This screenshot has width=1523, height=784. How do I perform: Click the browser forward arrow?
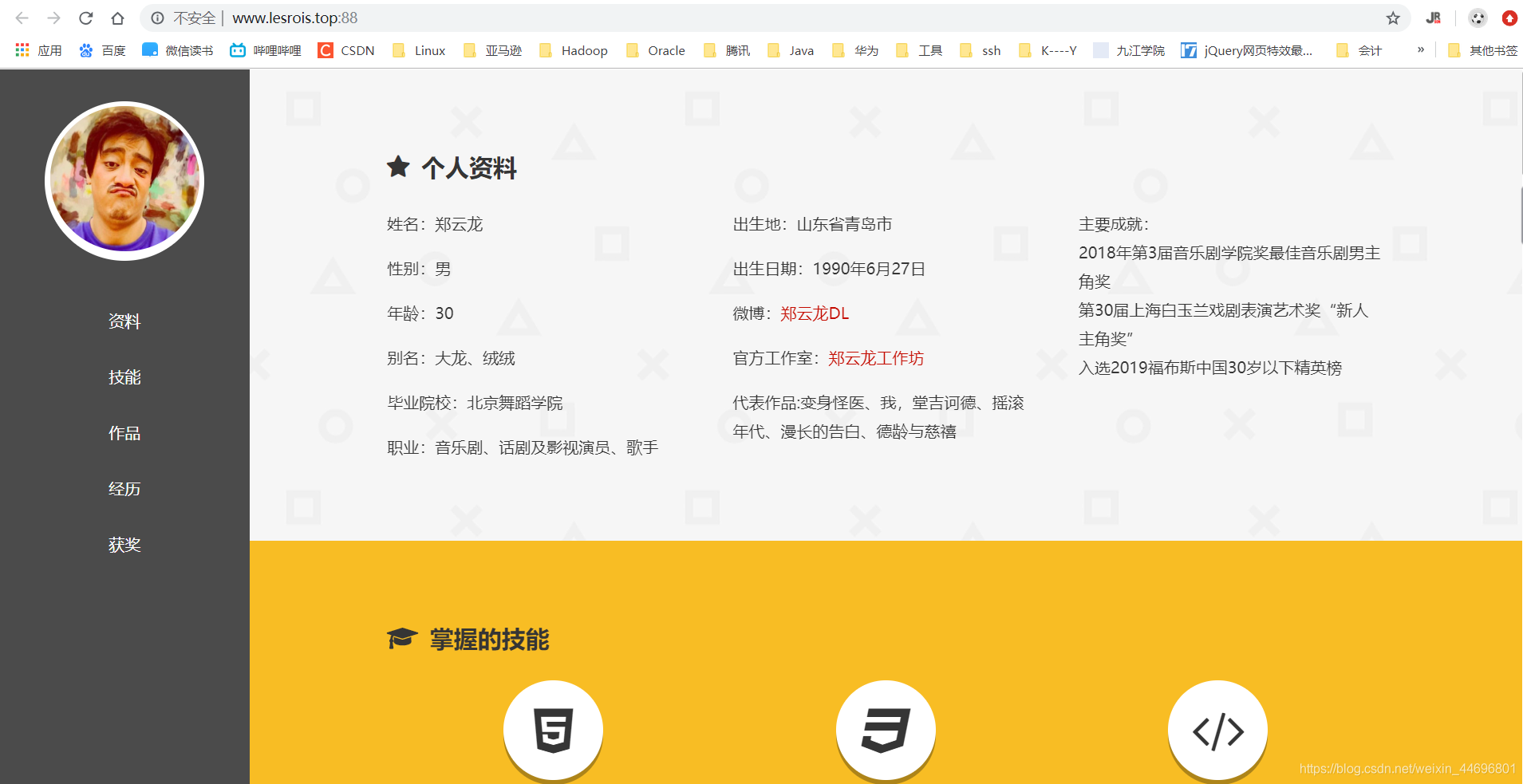[x=54, y=18]
